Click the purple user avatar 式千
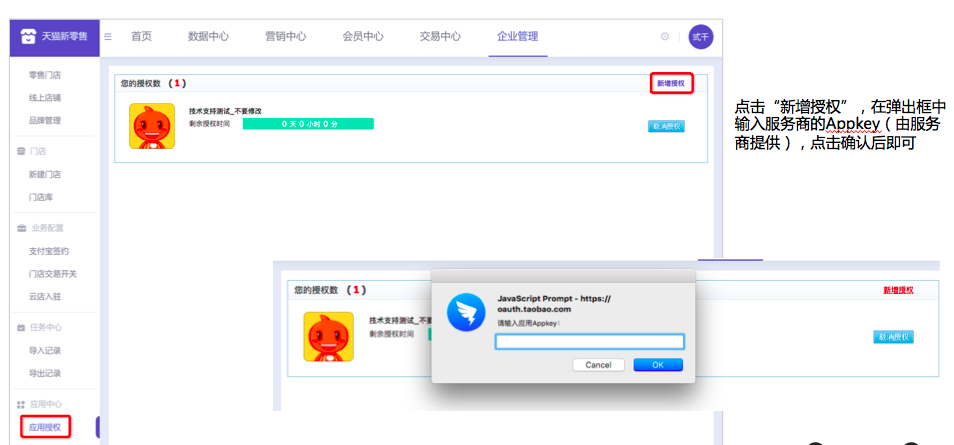 [701, 37]
